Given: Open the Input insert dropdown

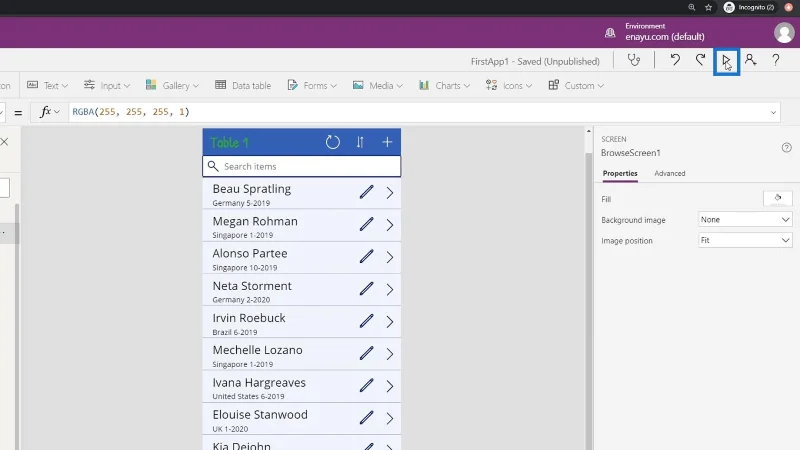Looking at the screenshot, I should coord(107,85).
